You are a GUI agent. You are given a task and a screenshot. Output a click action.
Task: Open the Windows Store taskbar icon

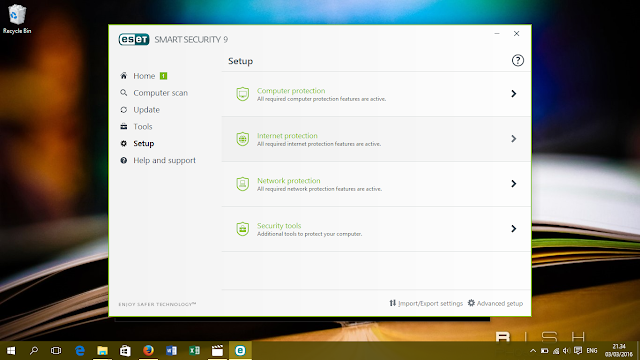(x=125, y=351)
